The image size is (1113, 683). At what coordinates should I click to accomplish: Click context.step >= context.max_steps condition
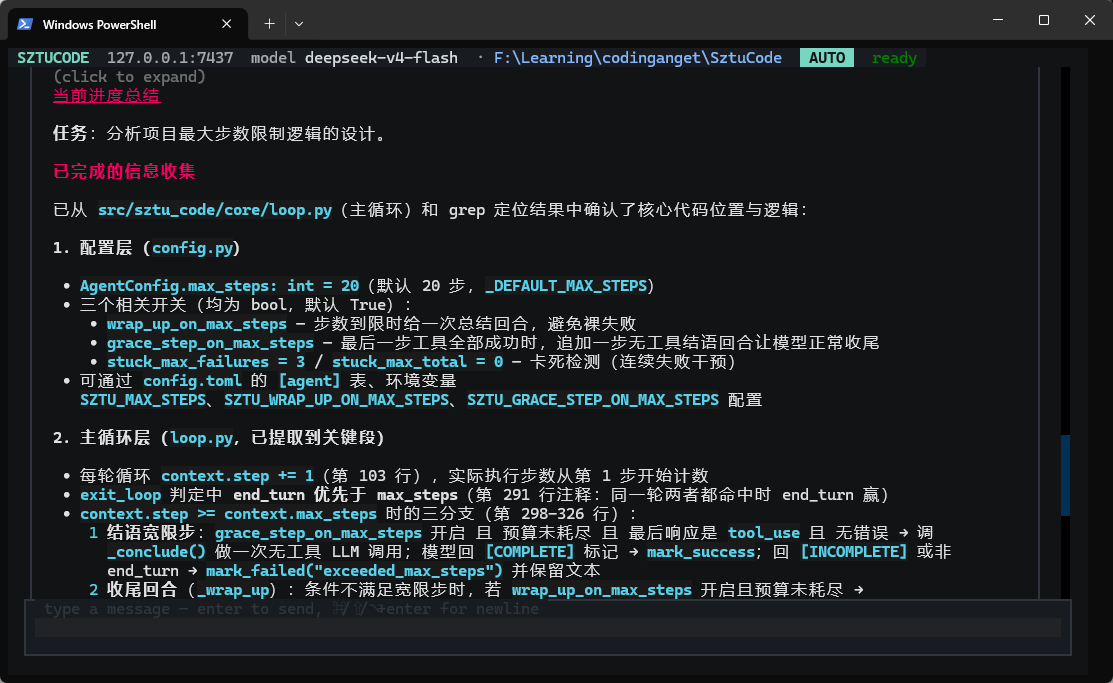[228, 514]
